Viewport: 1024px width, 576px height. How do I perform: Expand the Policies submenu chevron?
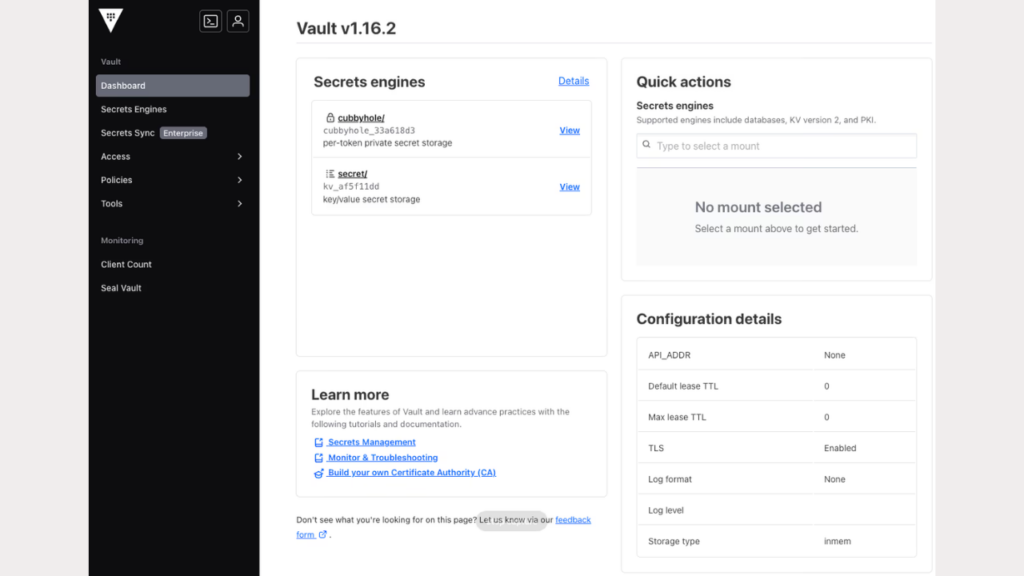coord(239,180)
